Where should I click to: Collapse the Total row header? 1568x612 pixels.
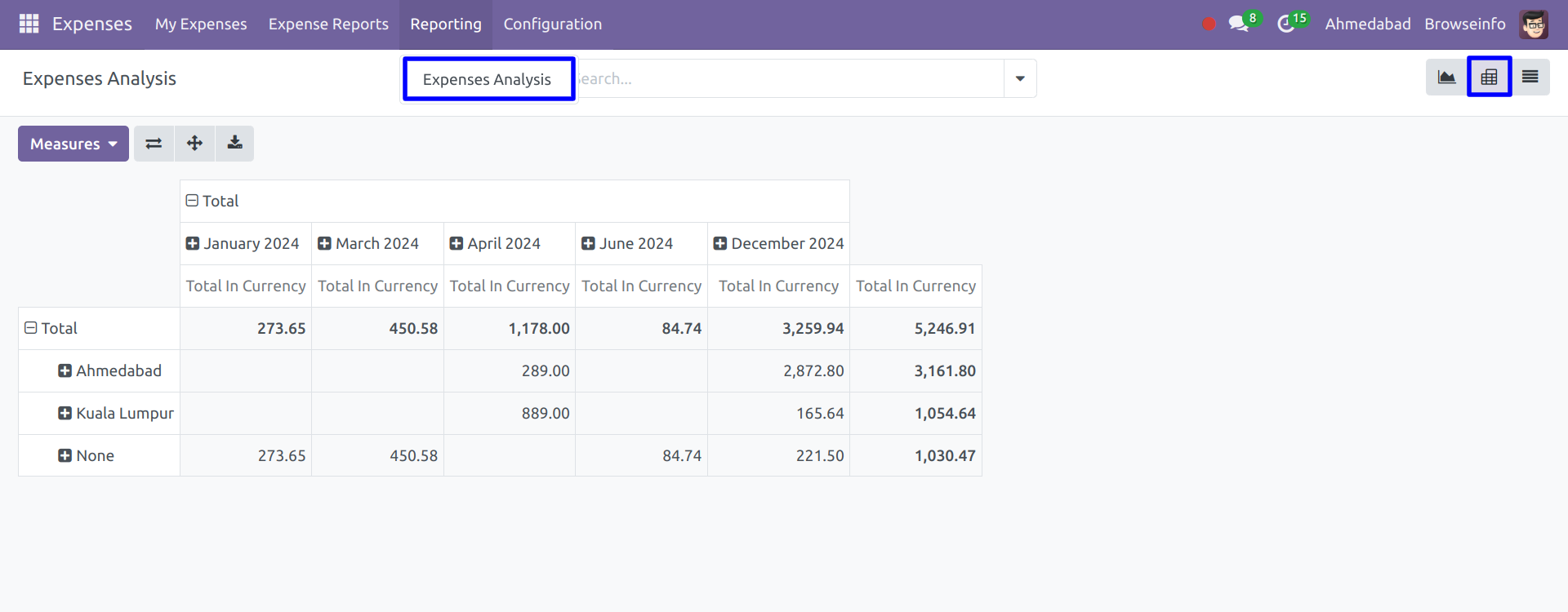[x=31, y=328]
